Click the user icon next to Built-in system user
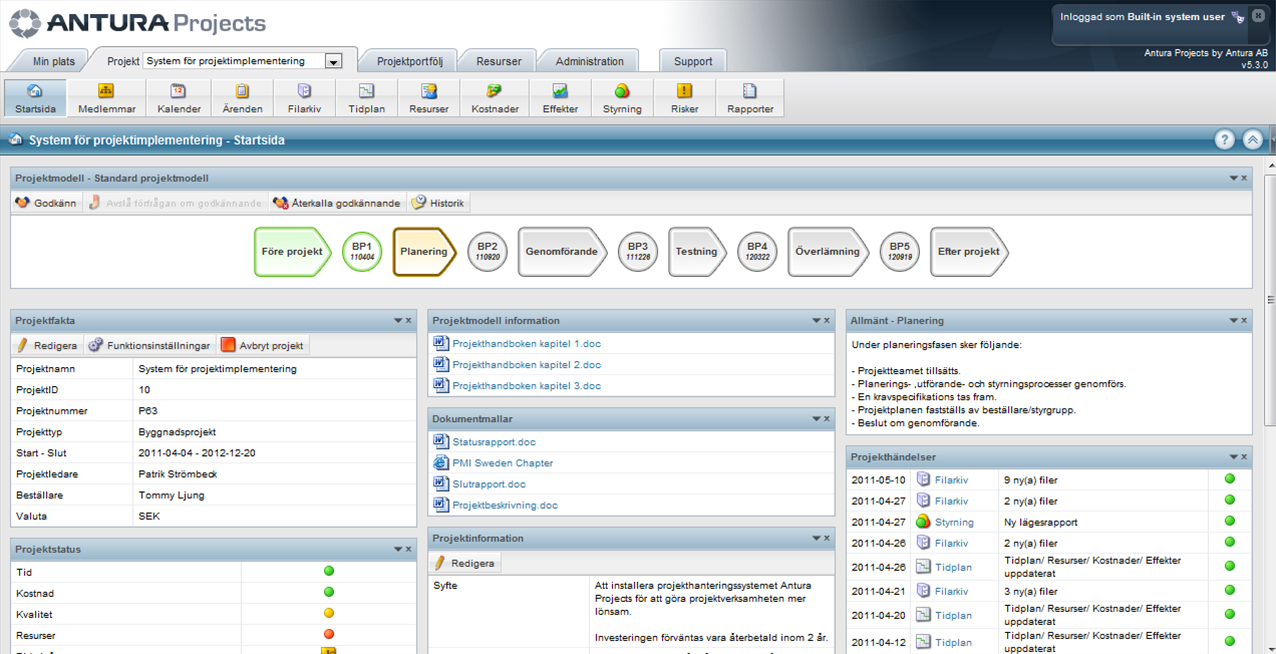The height and width of the screenshot is (654, 1276). point(1238,17)
